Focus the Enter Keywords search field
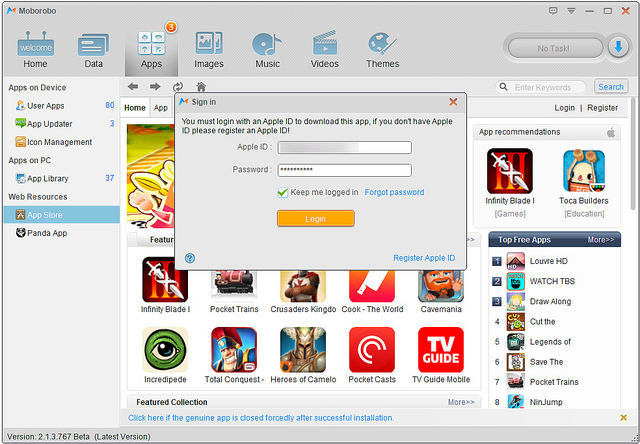 tap(541, 87)
